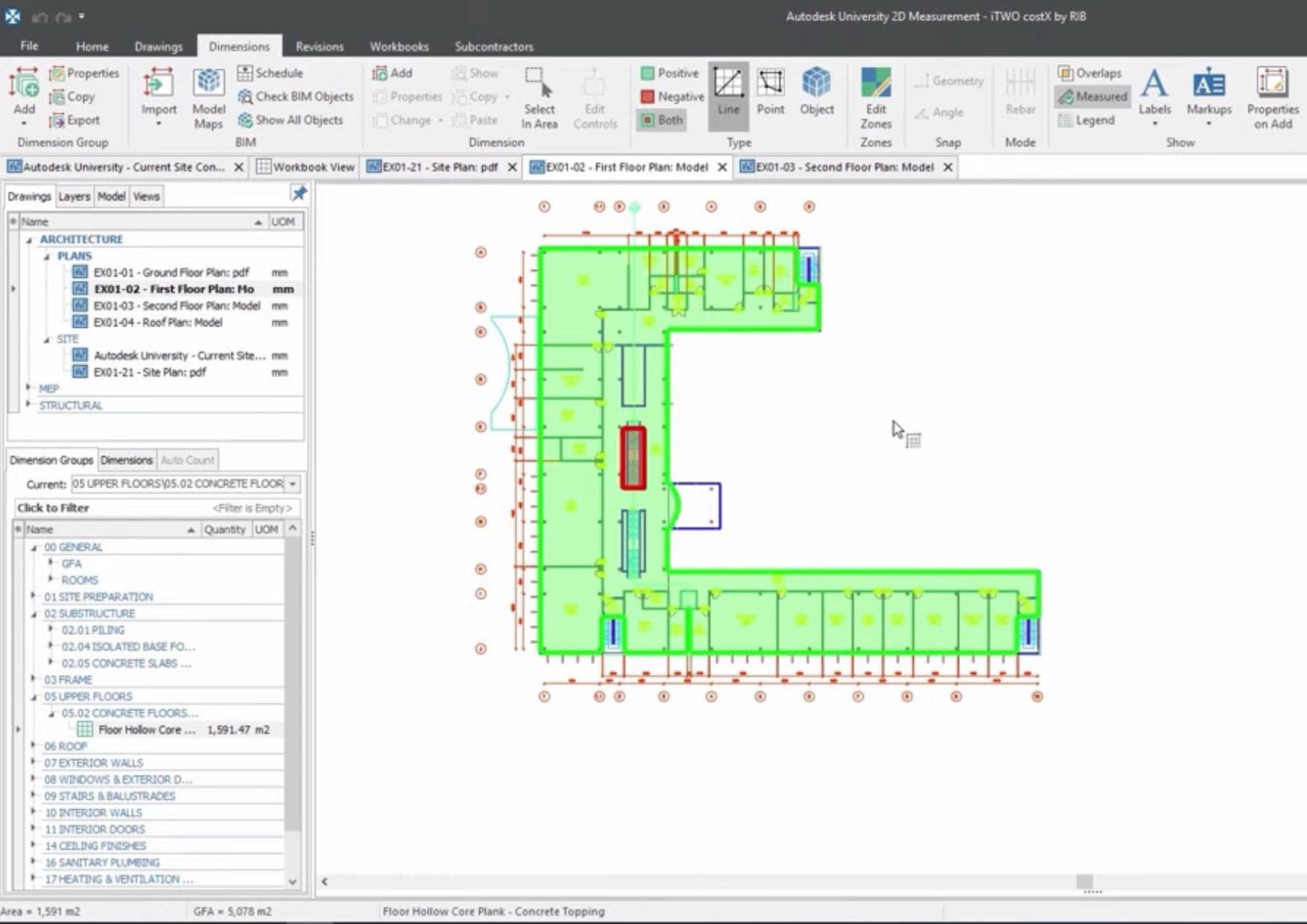Open the Workbook View tab
This screenshot has height=924, width=1307.
click(306, 167)
